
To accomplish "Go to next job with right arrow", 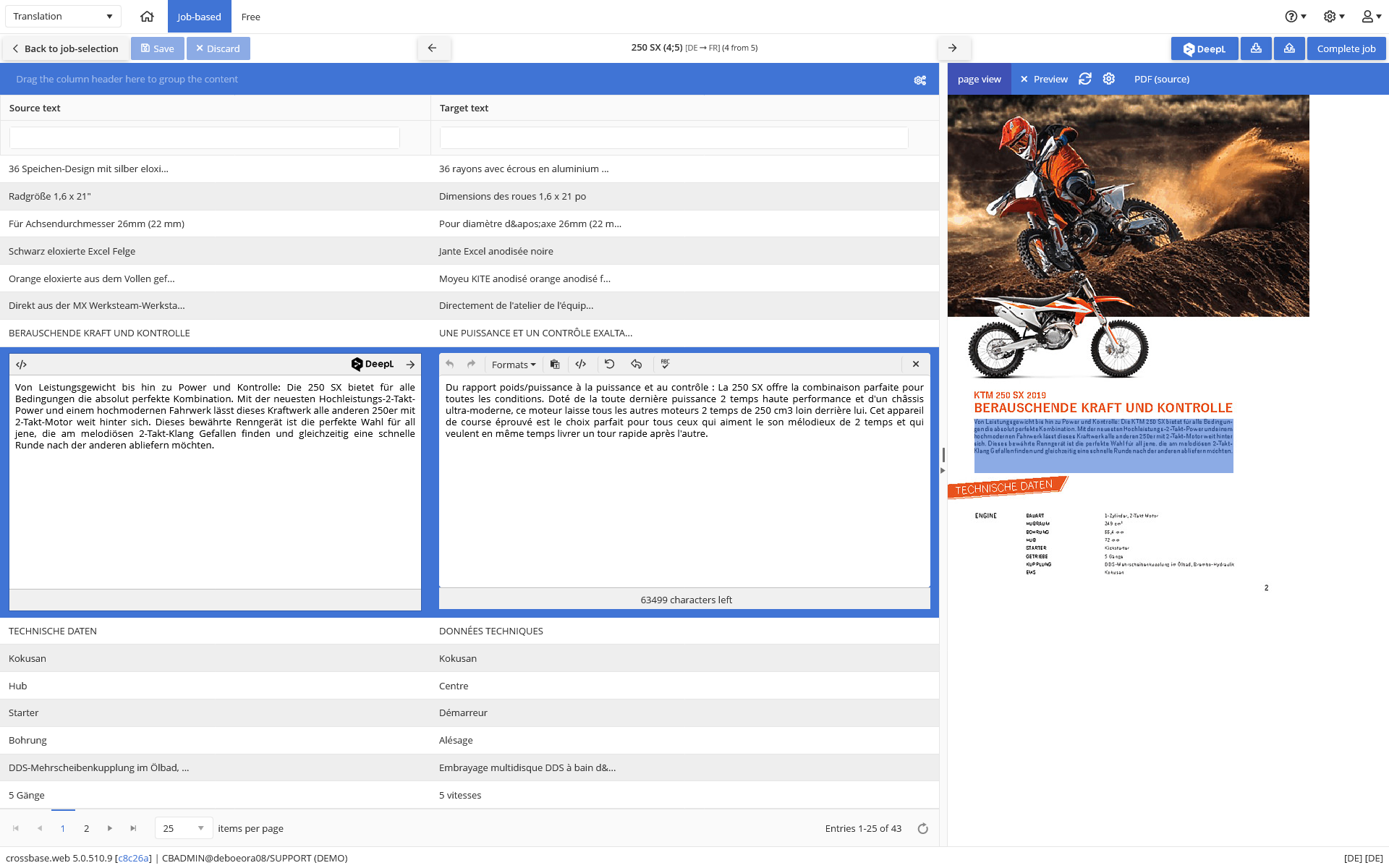I will coord(953,48).
